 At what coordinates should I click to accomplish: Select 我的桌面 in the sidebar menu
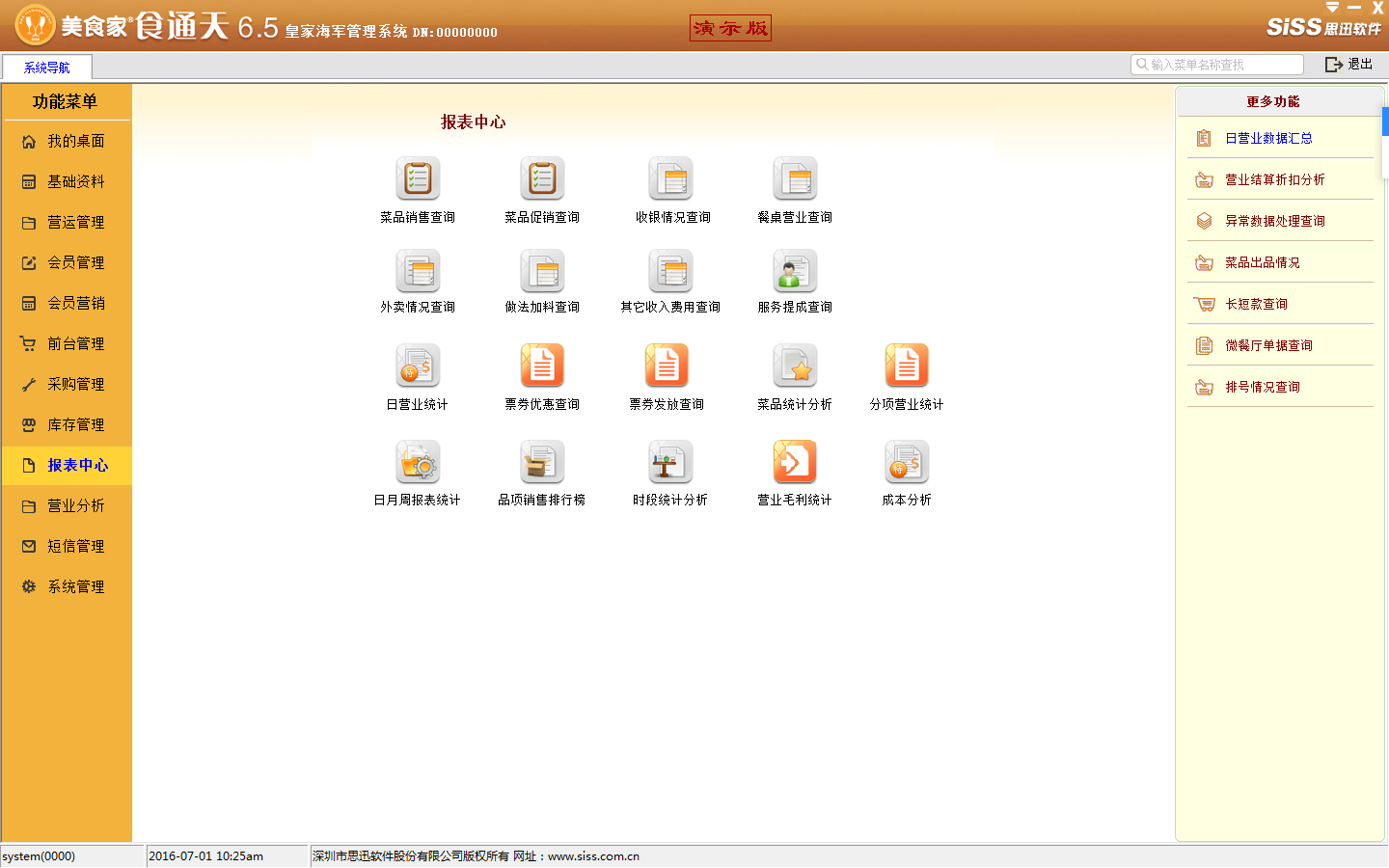[x=75, y=142]
